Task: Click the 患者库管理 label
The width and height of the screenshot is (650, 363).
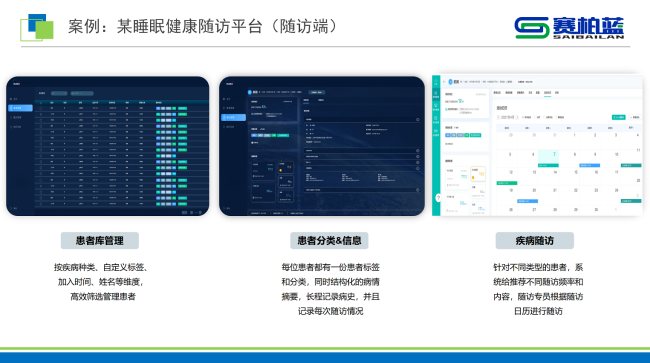Action: pos(99,241)
